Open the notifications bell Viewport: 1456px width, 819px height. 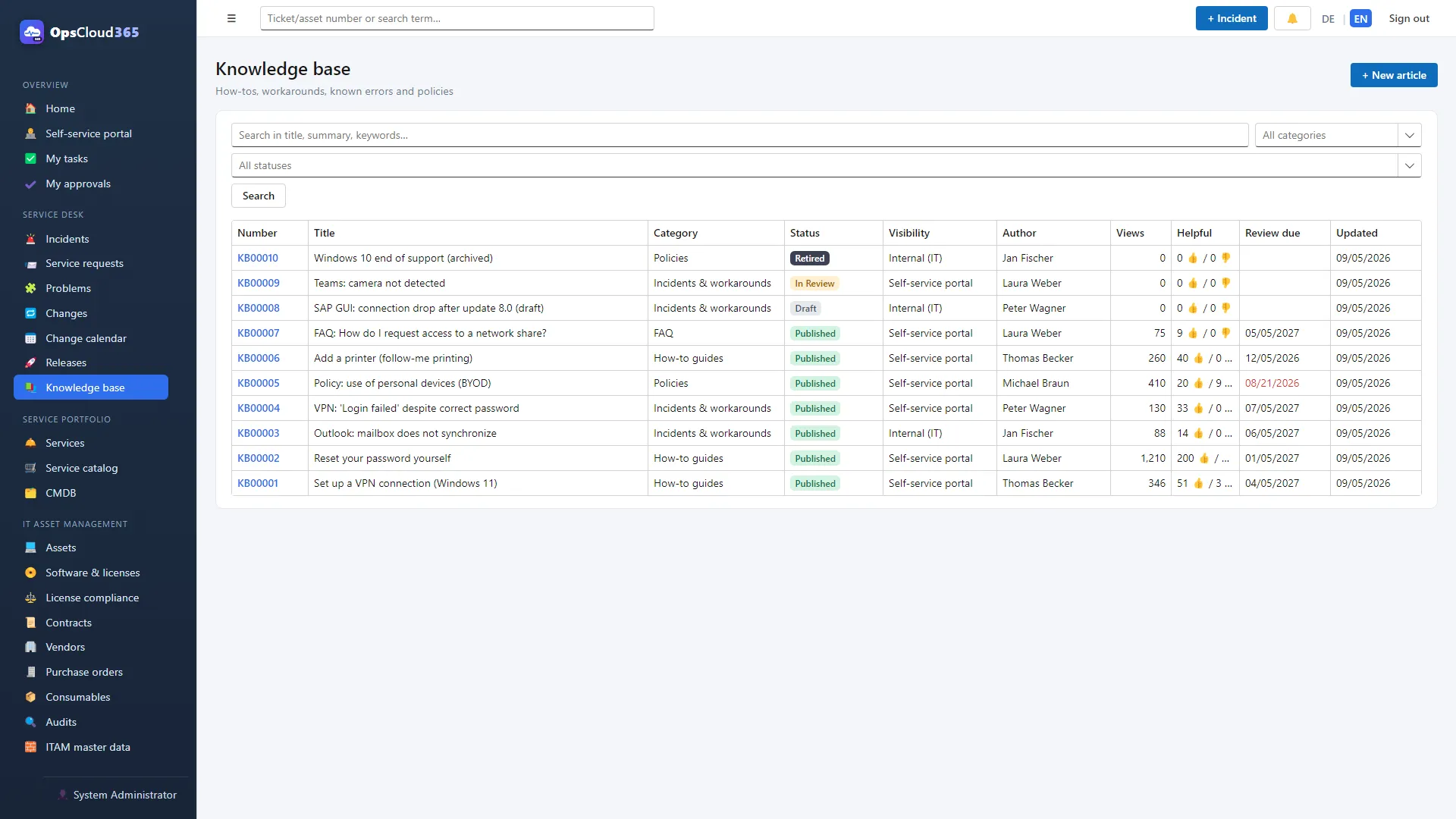coord(1292,18)
